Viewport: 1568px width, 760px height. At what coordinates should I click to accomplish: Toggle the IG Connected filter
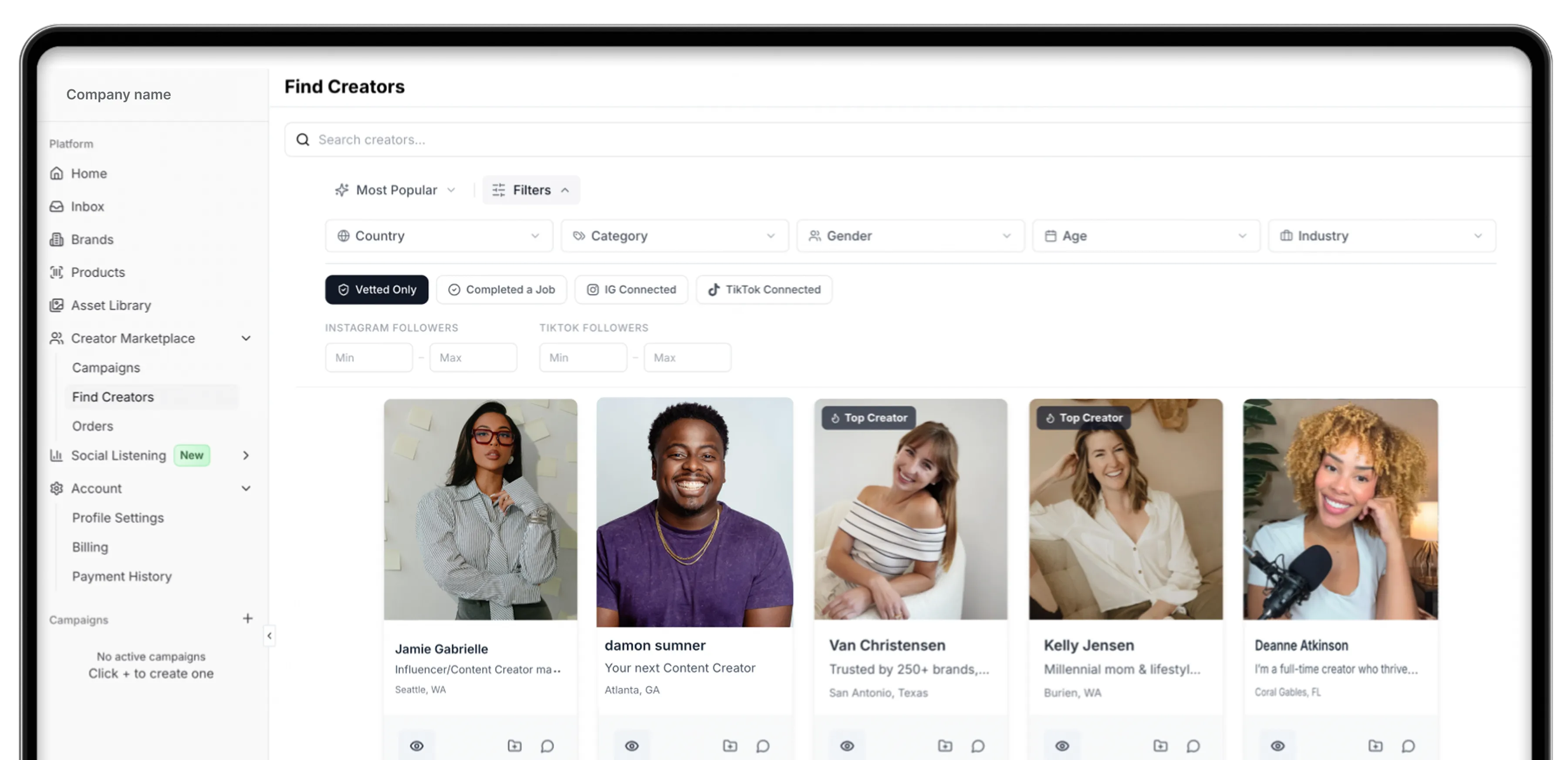(x=631, y=290)
